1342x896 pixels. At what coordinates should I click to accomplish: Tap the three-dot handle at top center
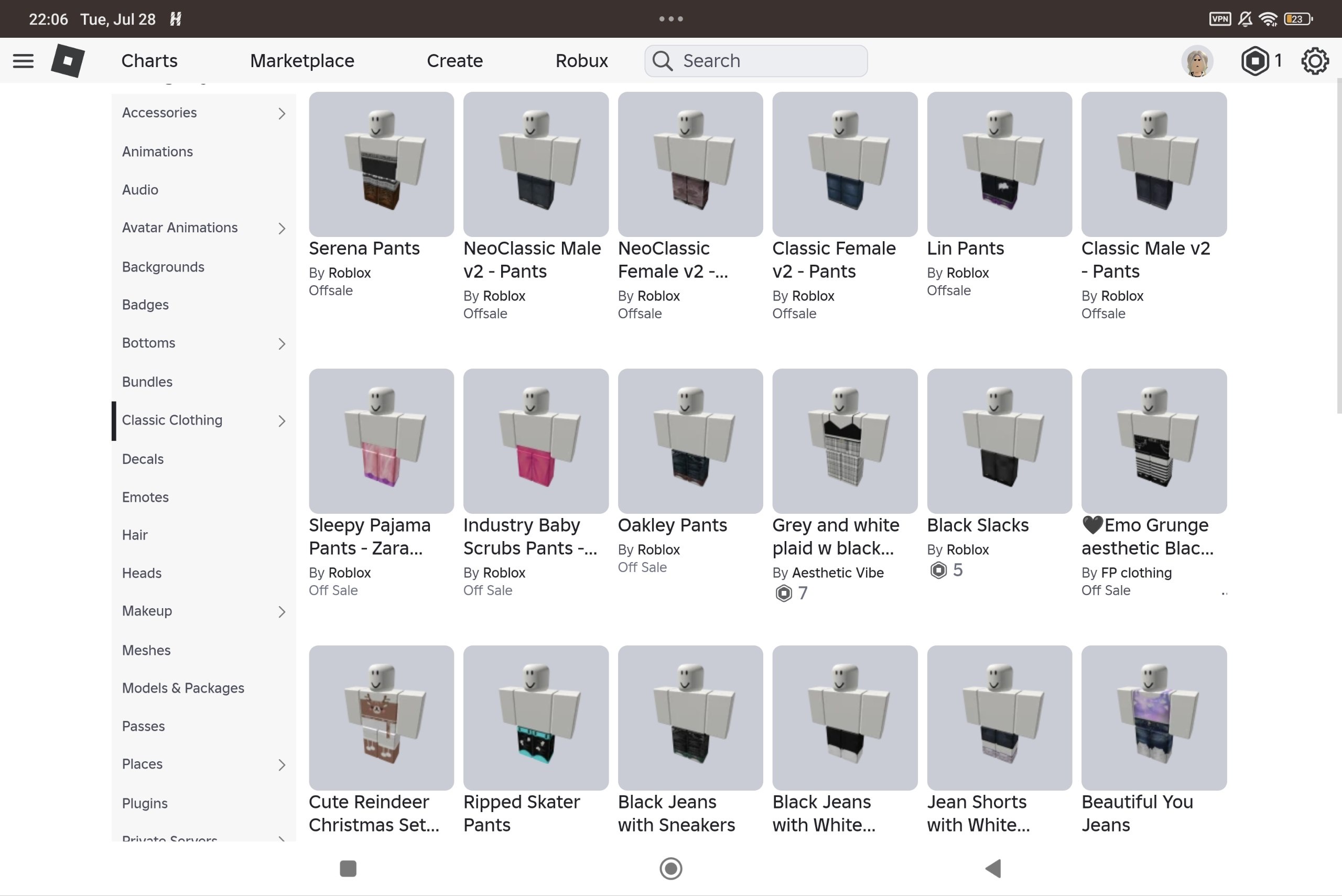click(670, 19)
